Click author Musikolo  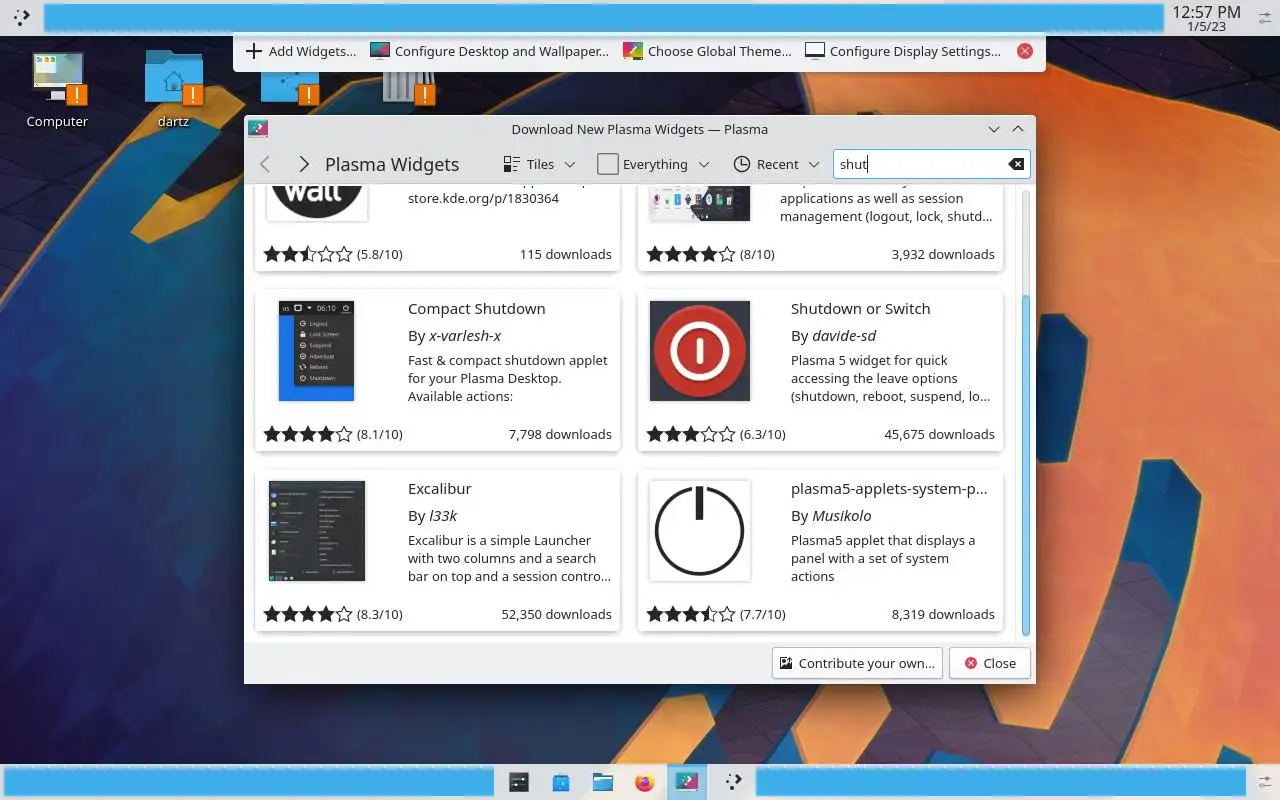(x=841, y=516)
